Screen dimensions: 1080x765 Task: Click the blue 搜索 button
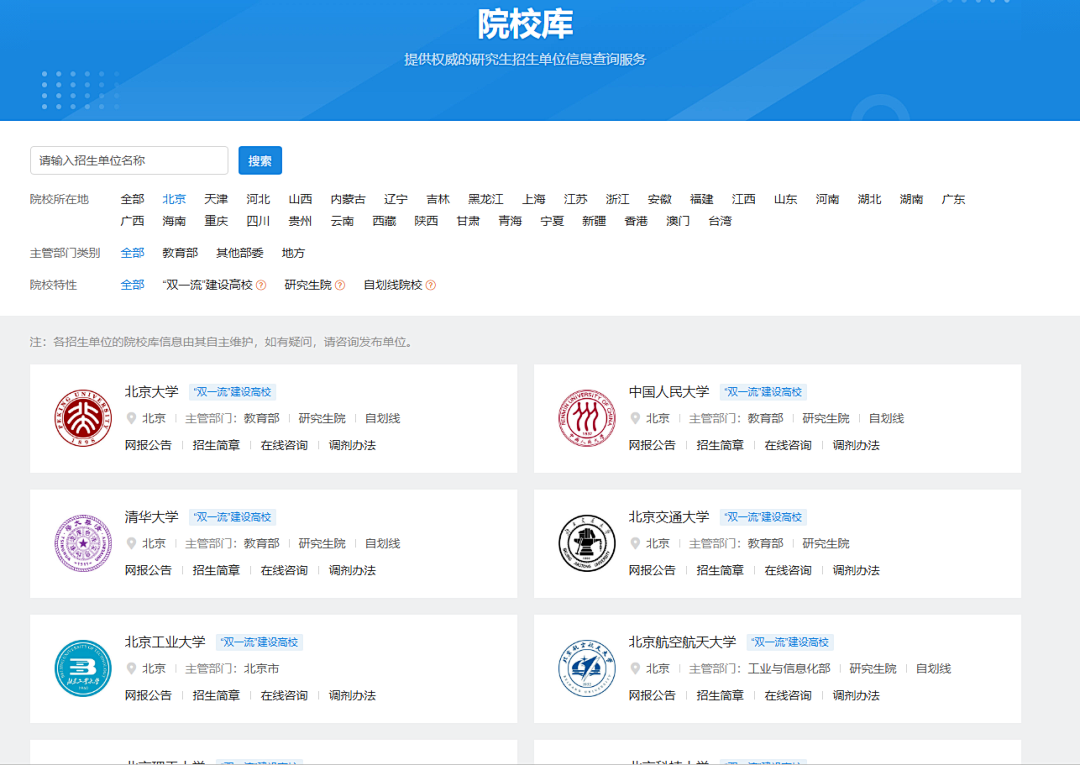(260, 160)
